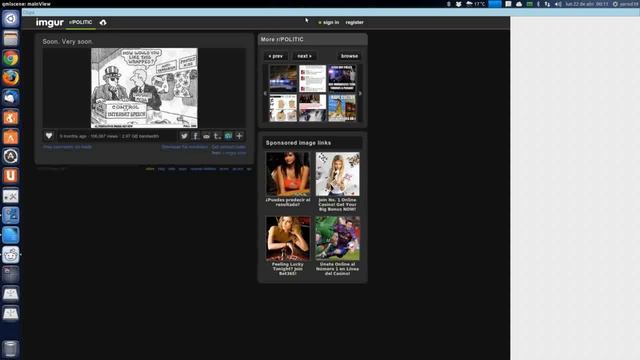Open the night police-lights thumbnail
640x360 pixels.
(x=283, y=78)
